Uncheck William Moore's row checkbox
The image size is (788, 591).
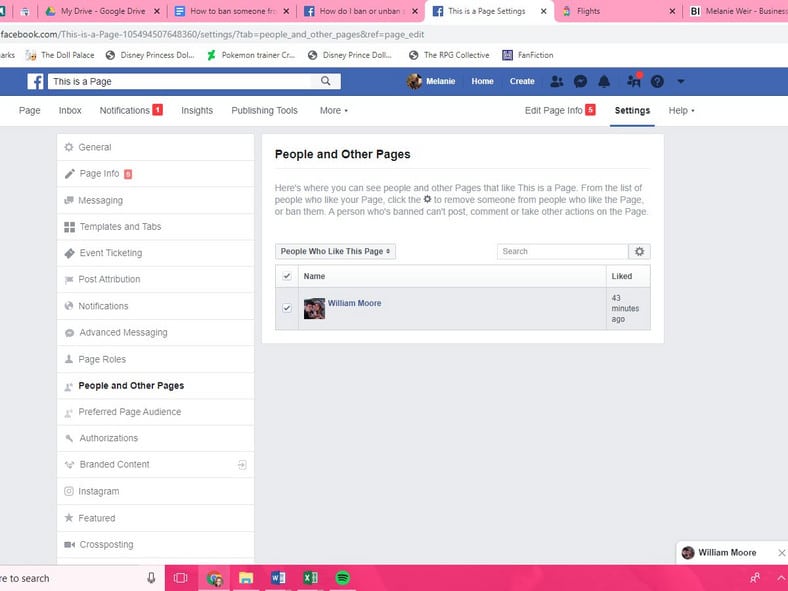287,308
